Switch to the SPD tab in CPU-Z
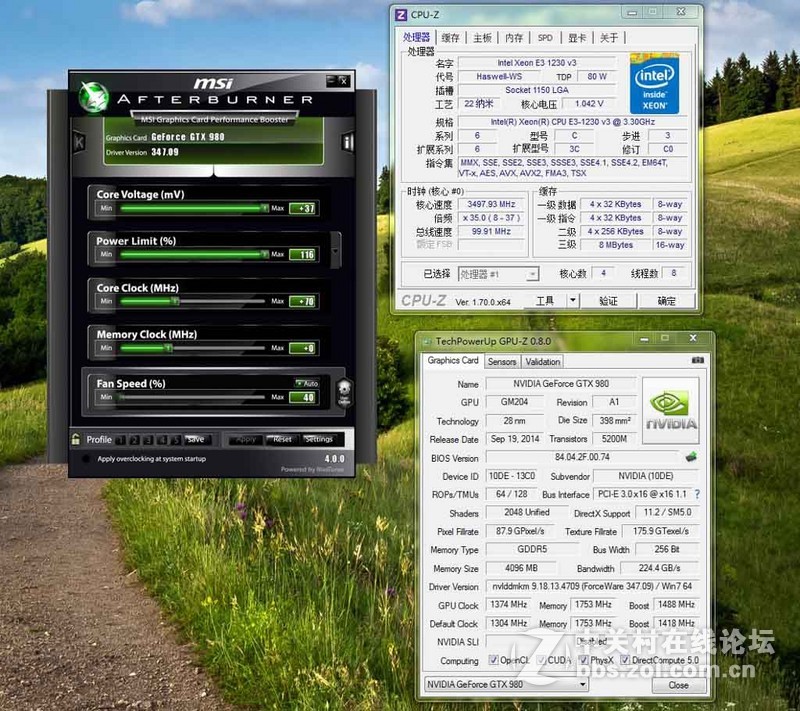Viewport: 800px width, 711px height. 546,38
